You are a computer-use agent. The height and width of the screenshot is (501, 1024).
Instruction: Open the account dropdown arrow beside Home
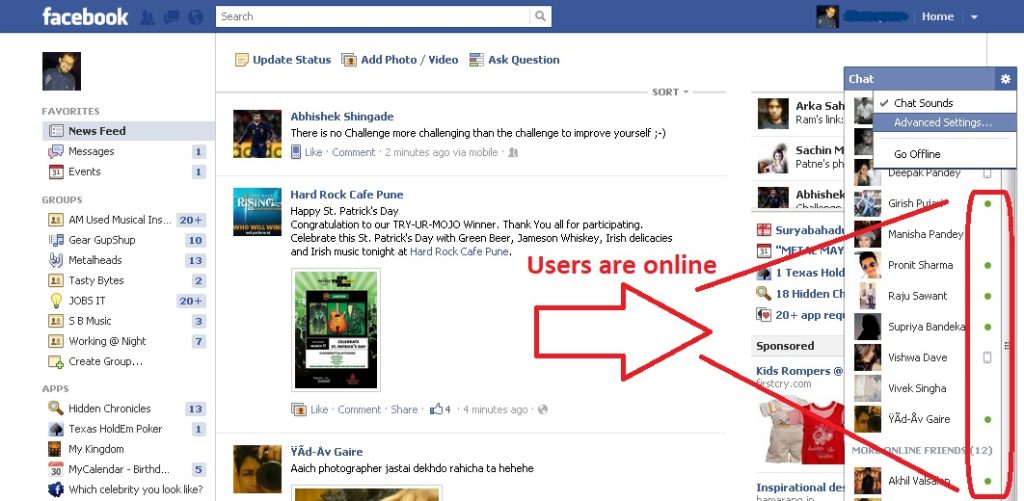(x=974, y=17)
